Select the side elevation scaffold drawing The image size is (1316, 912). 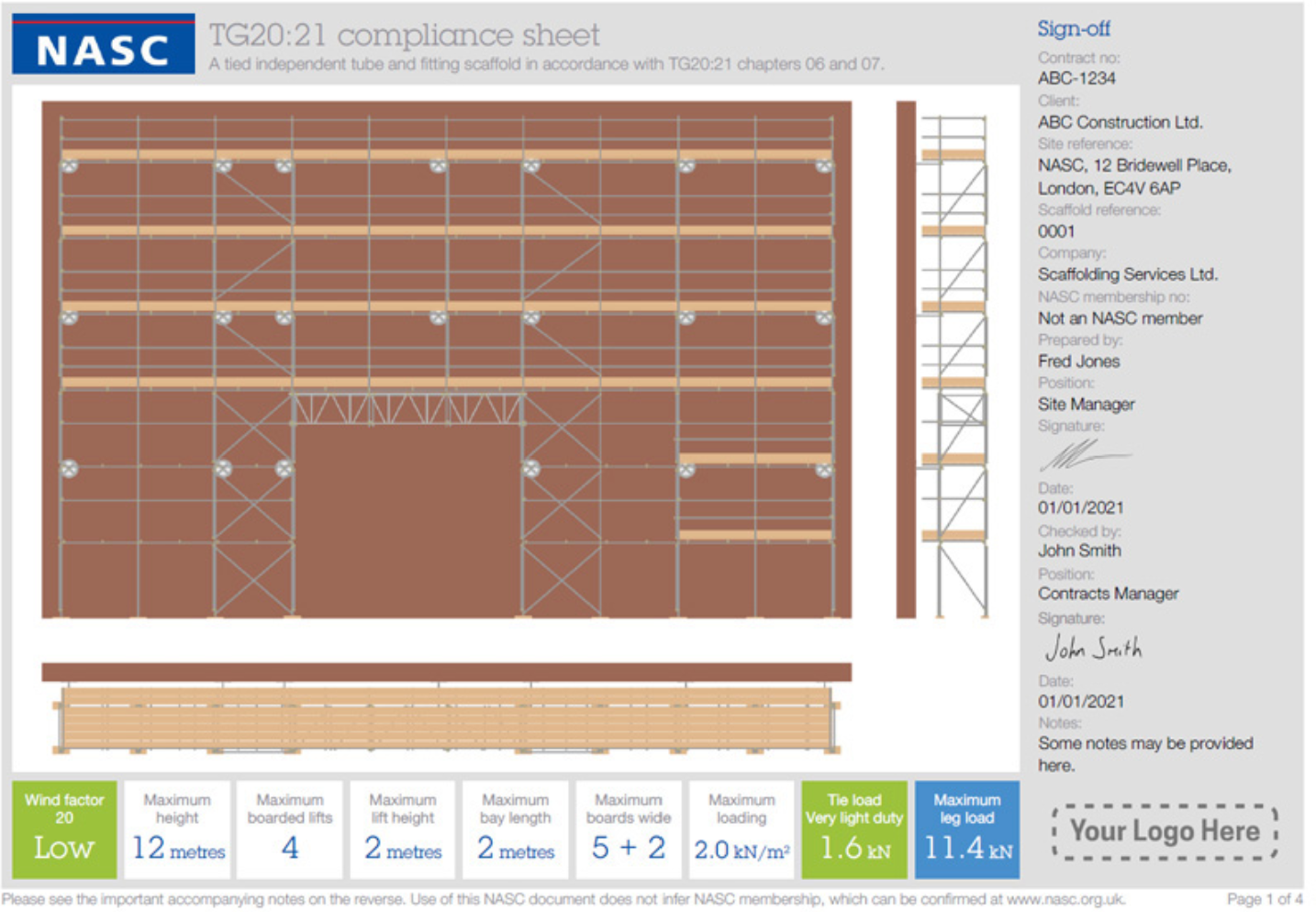(x=943, y=360)
